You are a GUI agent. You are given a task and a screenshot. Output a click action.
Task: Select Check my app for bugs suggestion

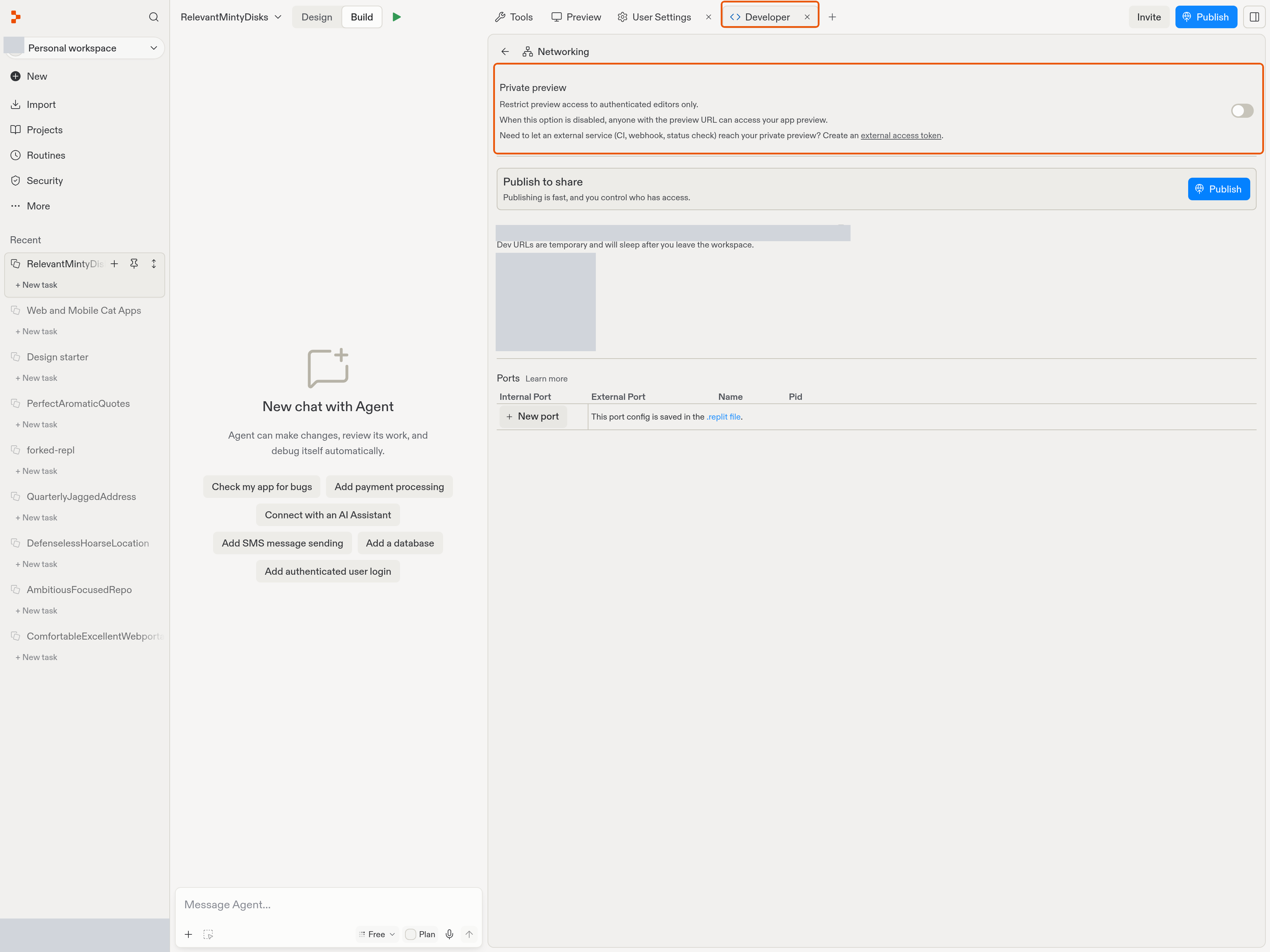(x=262, y=487)
